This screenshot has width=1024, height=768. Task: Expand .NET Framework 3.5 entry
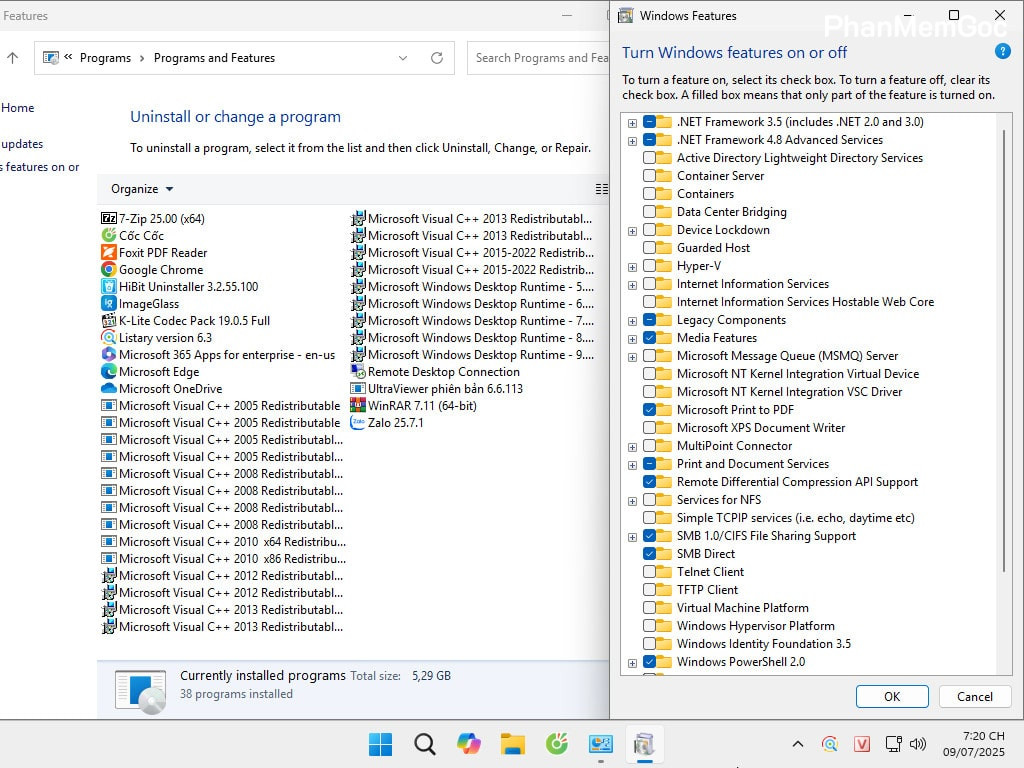click(632, 121)
